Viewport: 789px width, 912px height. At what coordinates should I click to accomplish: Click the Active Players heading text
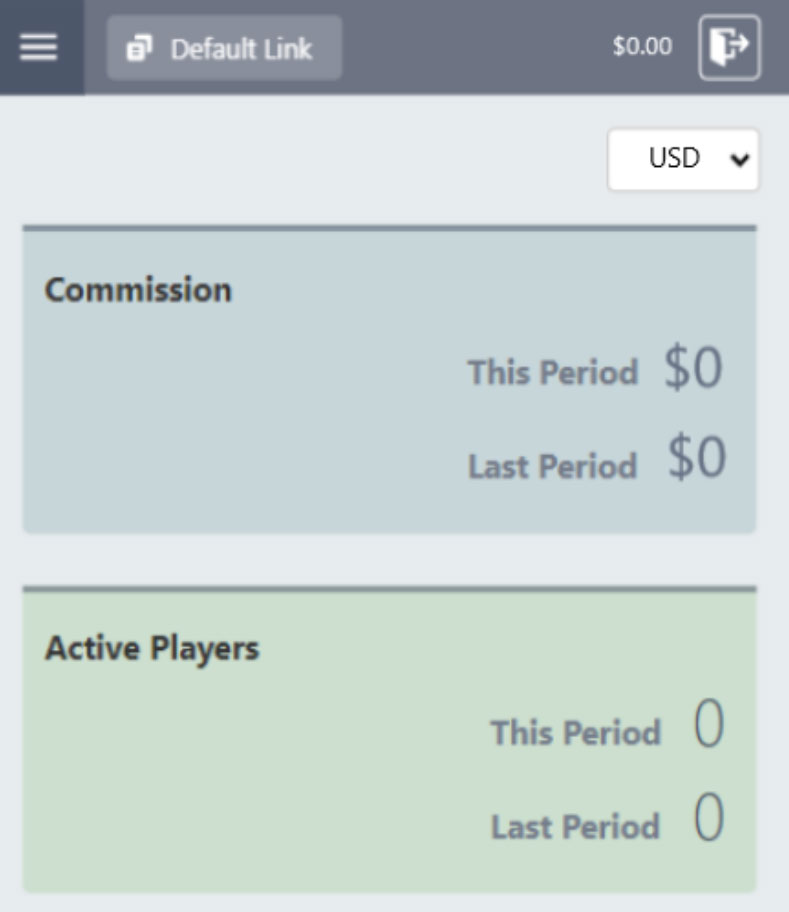(x=152, y=648)
